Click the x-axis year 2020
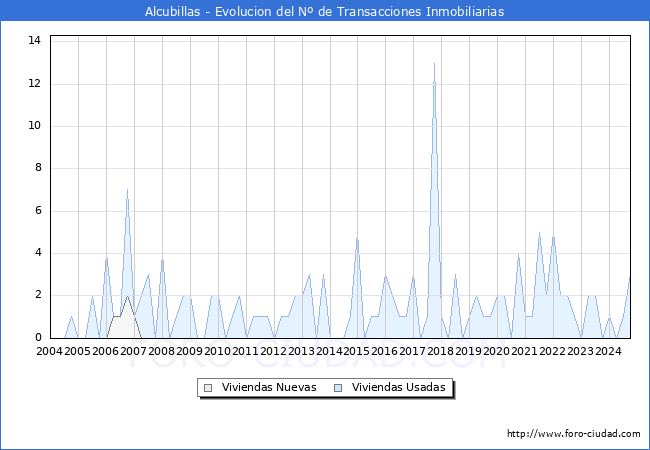Screen dimensions: 650x450 497,351
